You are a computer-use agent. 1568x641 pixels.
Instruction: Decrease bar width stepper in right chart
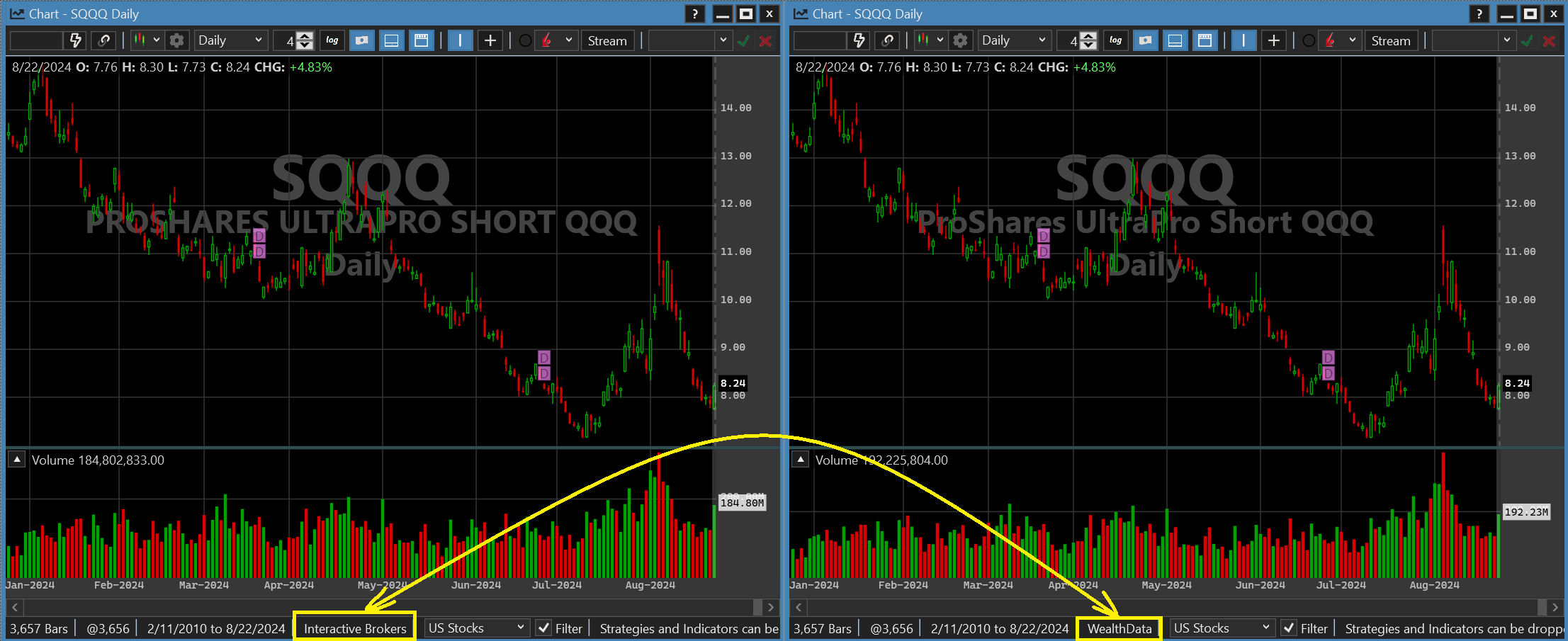[1088, 45]
